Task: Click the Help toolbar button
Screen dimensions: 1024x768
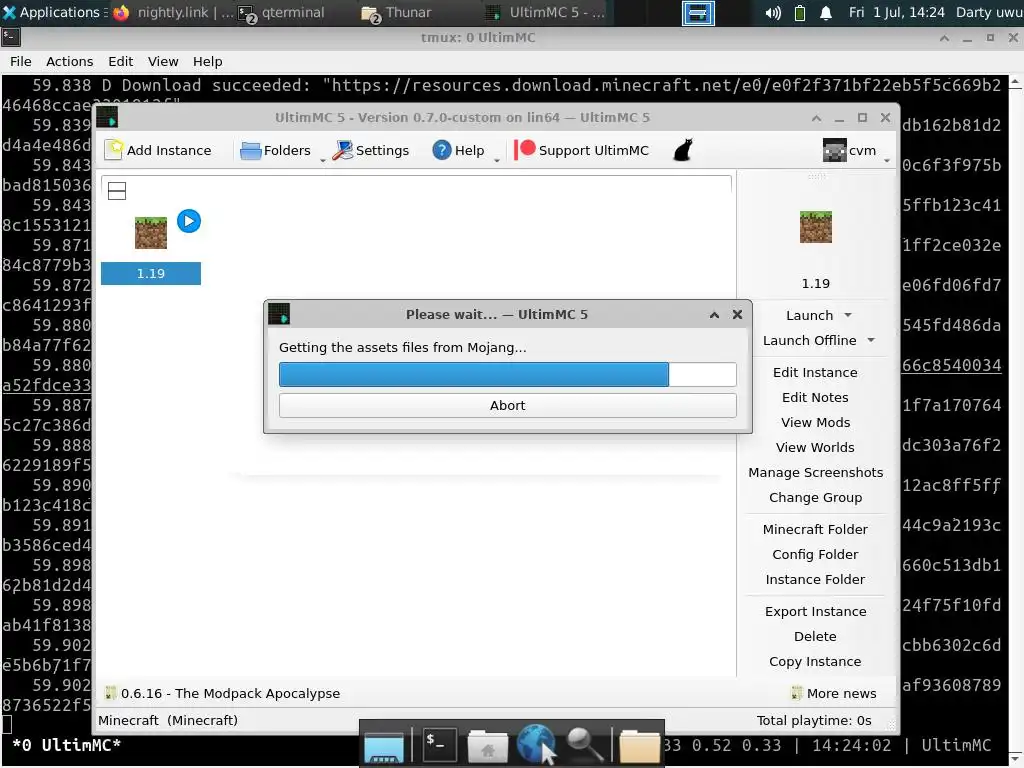Action: tap(458, 150)
